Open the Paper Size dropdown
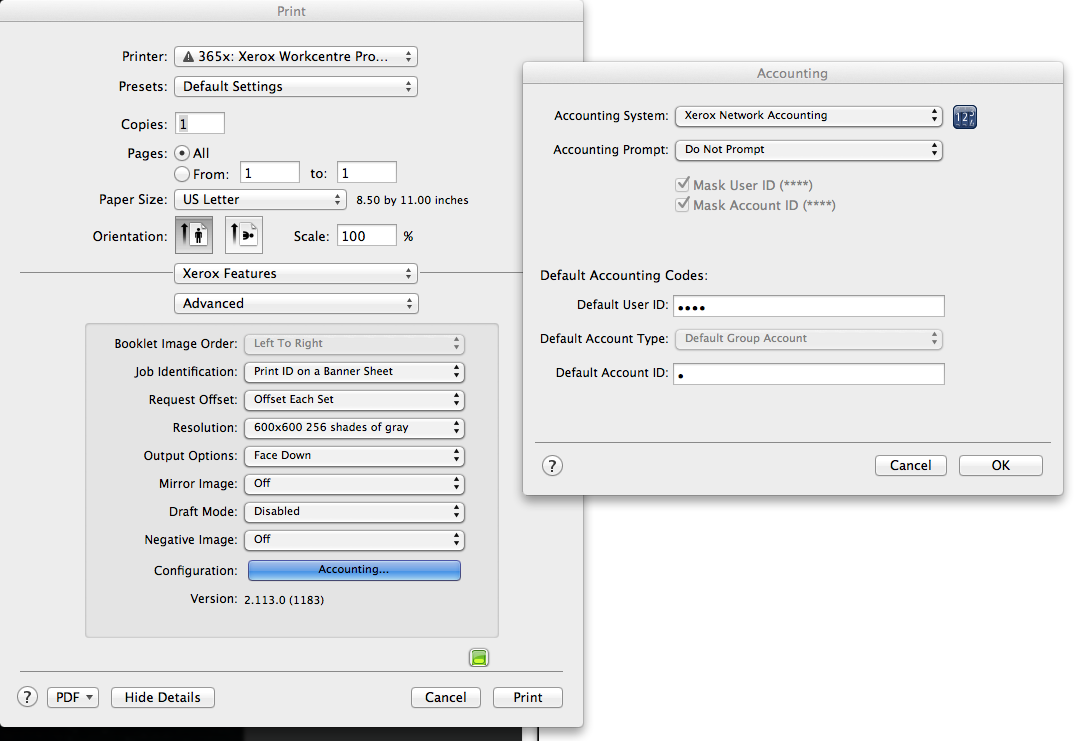The width and height of the screenshot is (1078, 741). [x=259, y=199]
